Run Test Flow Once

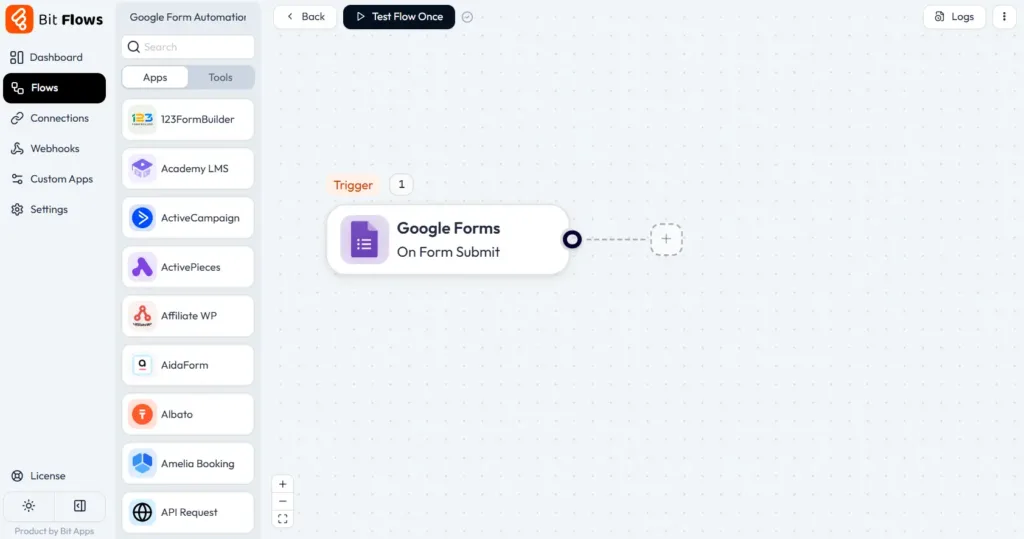pos(399,17)
